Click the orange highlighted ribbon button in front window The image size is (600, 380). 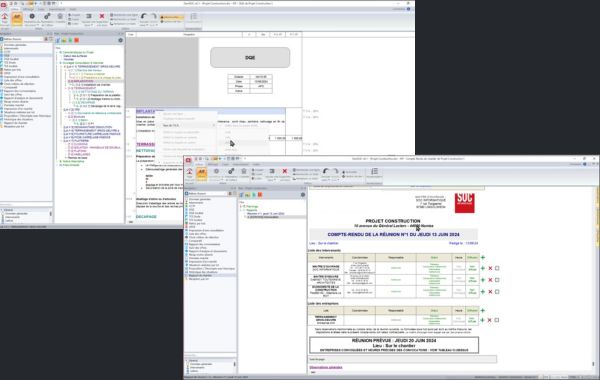click(201, 174)
